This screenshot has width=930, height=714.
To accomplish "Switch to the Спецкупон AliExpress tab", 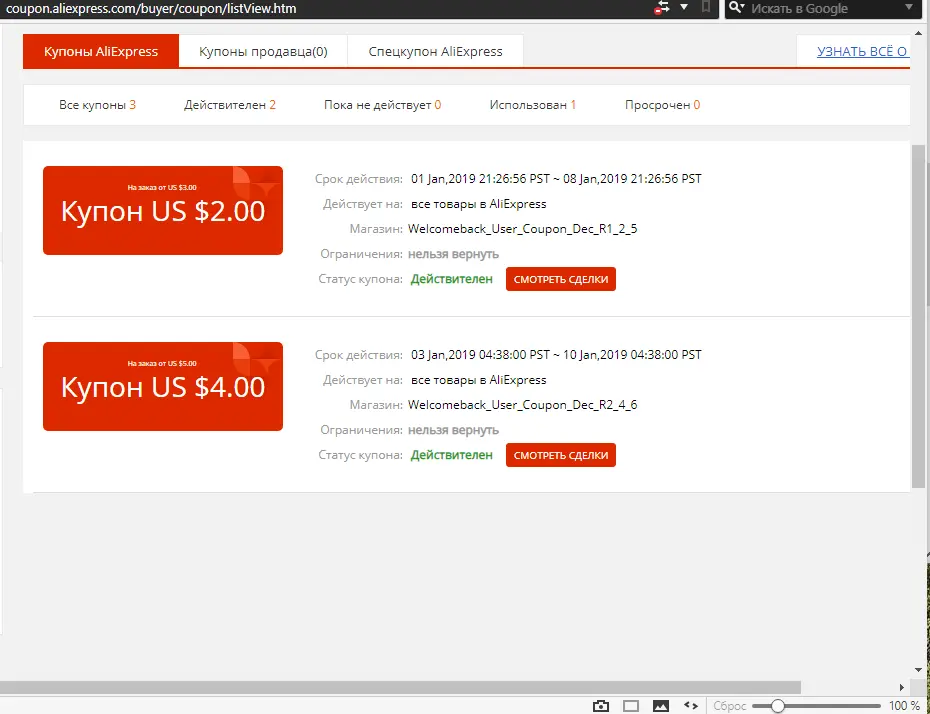I will pos(435,51).
